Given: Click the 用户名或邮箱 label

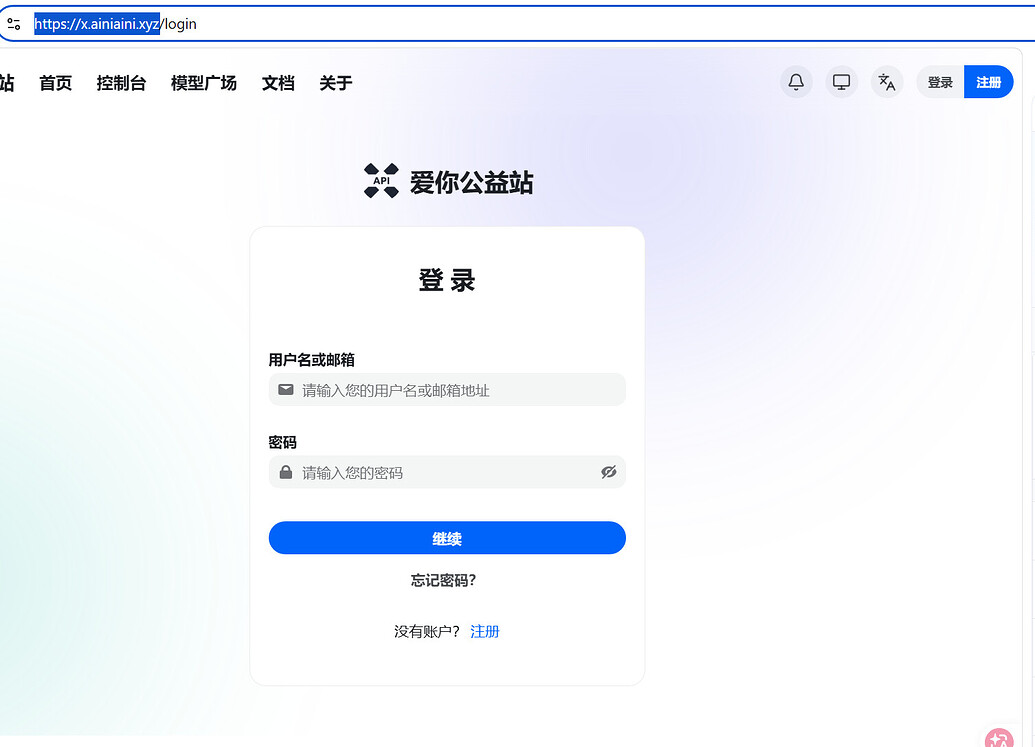Looking at the screenshot, I should pyautogui.click(x=312, y=360).
